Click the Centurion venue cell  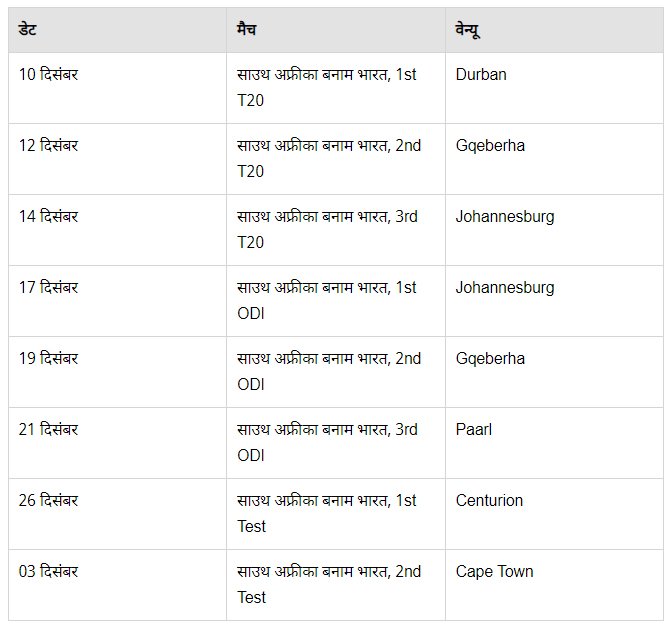tap(554, 514)
